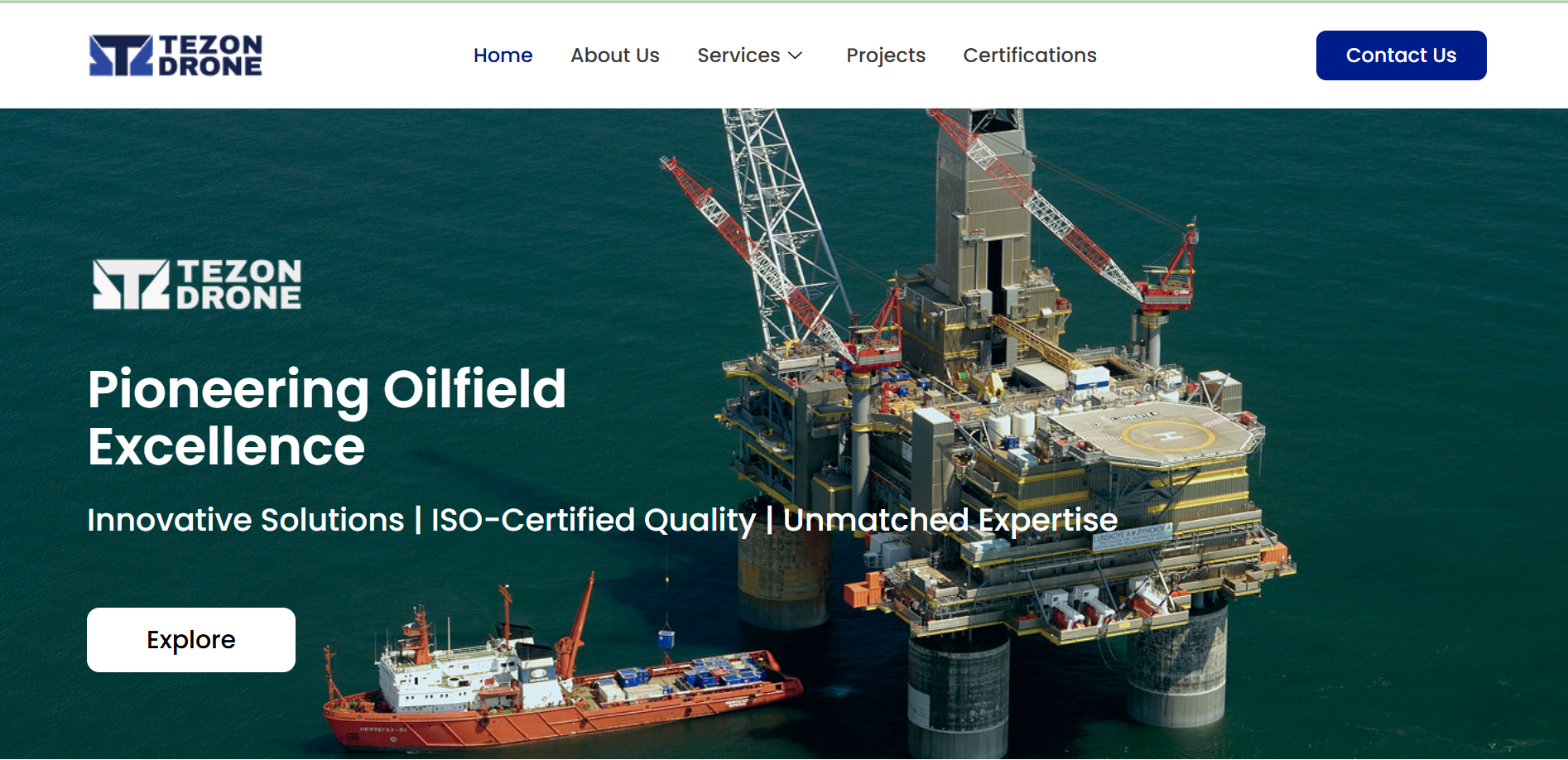Click the Pioneering Oilfield Excellence heading
This screenshot has width=1568, height=760.
(x=327, y=417)
